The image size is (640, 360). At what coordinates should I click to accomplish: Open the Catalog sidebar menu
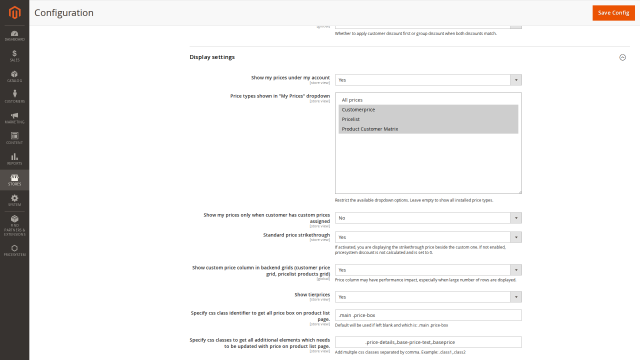pos(15,77)
